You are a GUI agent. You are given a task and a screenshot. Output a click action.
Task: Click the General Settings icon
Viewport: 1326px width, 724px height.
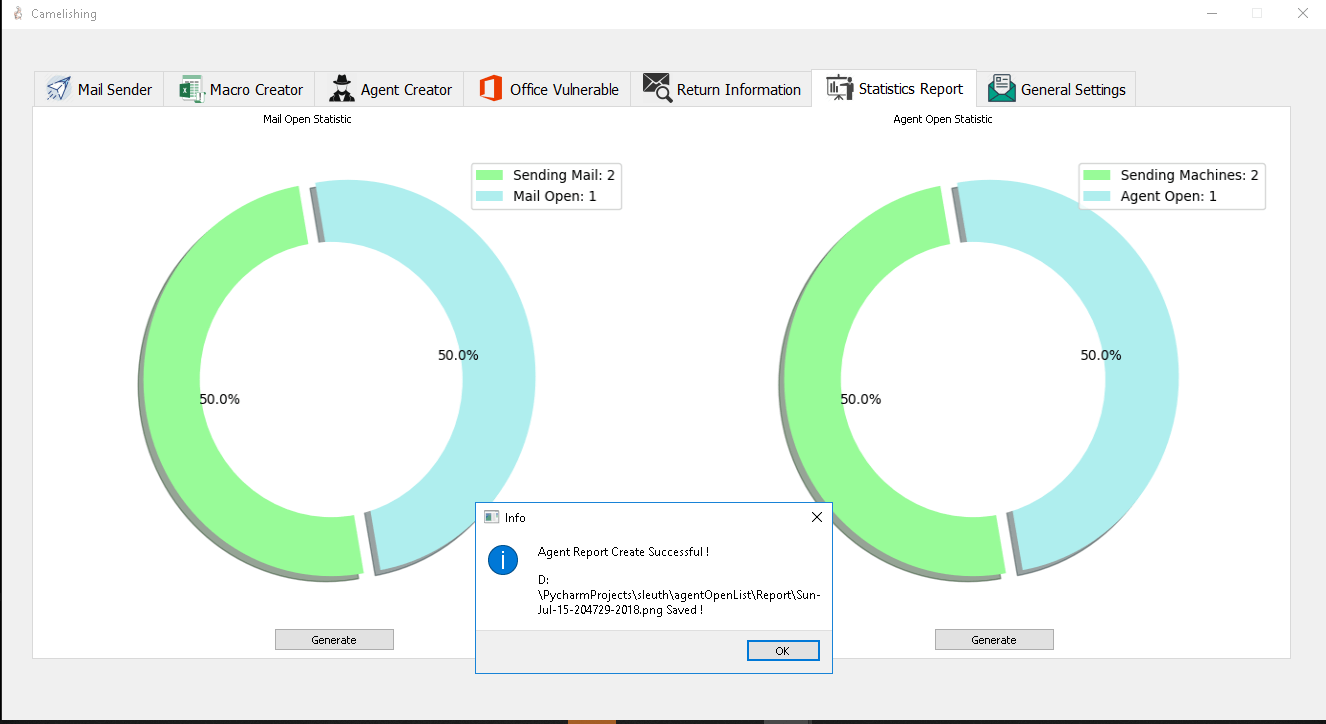pos(1002,89)
